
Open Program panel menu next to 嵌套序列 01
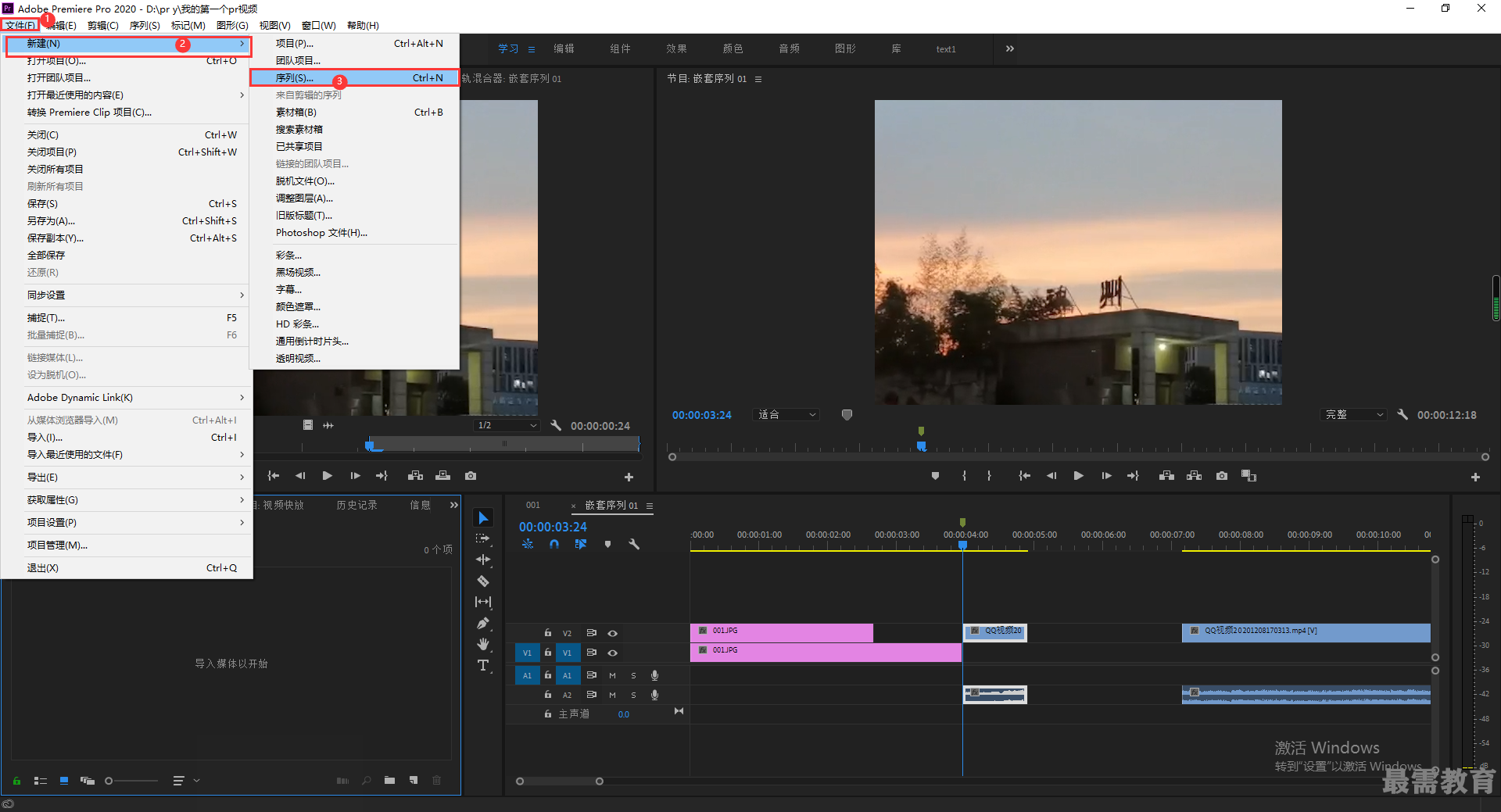point(758,79)
